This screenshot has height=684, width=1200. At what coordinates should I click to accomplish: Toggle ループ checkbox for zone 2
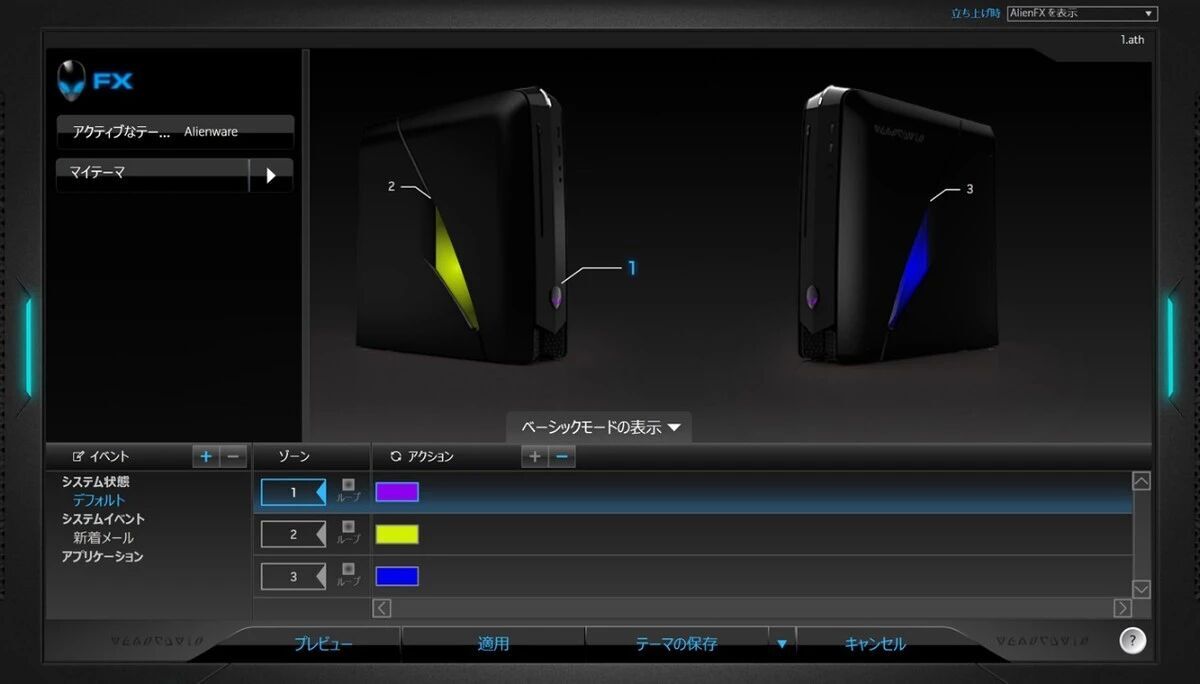348,527
